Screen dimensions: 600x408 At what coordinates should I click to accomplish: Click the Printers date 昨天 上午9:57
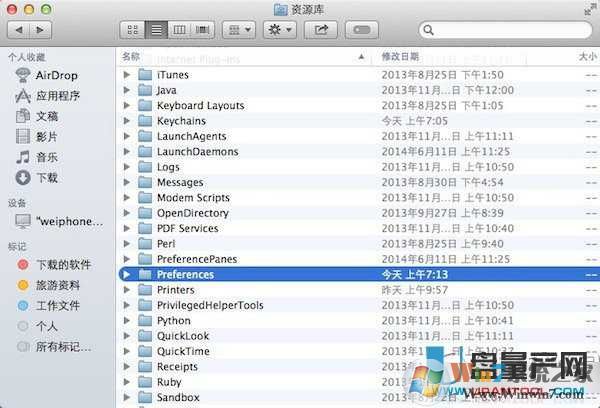(414, 290)
